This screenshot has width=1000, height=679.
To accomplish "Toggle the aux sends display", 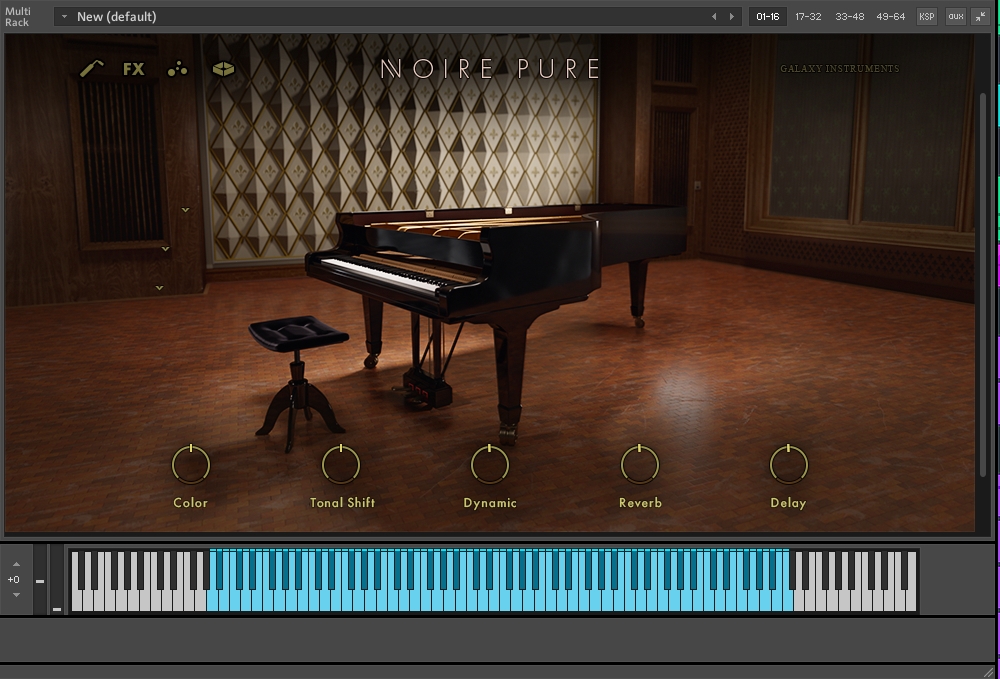I will coord(955,17).
